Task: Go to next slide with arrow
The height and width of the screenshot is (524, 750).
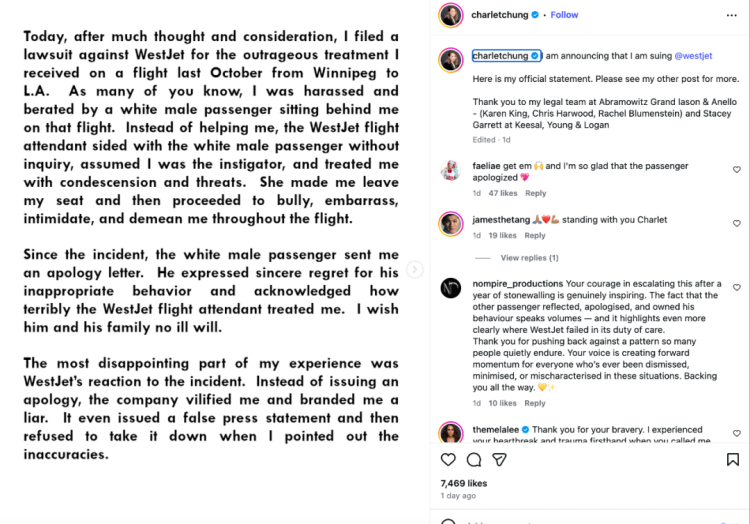Action: (x=415, y=270)
